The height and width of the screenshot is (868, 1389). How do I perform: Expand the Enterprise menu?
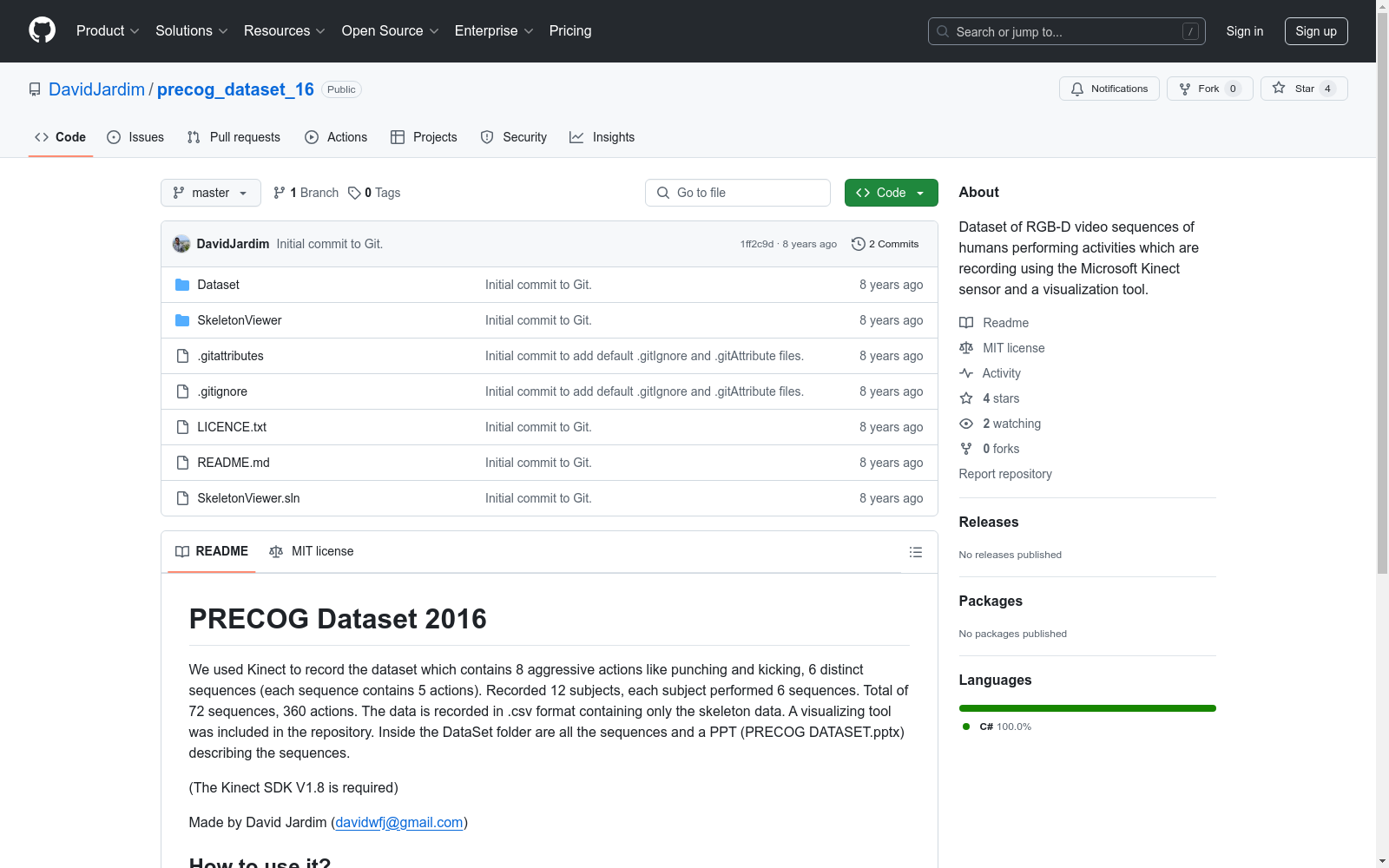point(494,31)
